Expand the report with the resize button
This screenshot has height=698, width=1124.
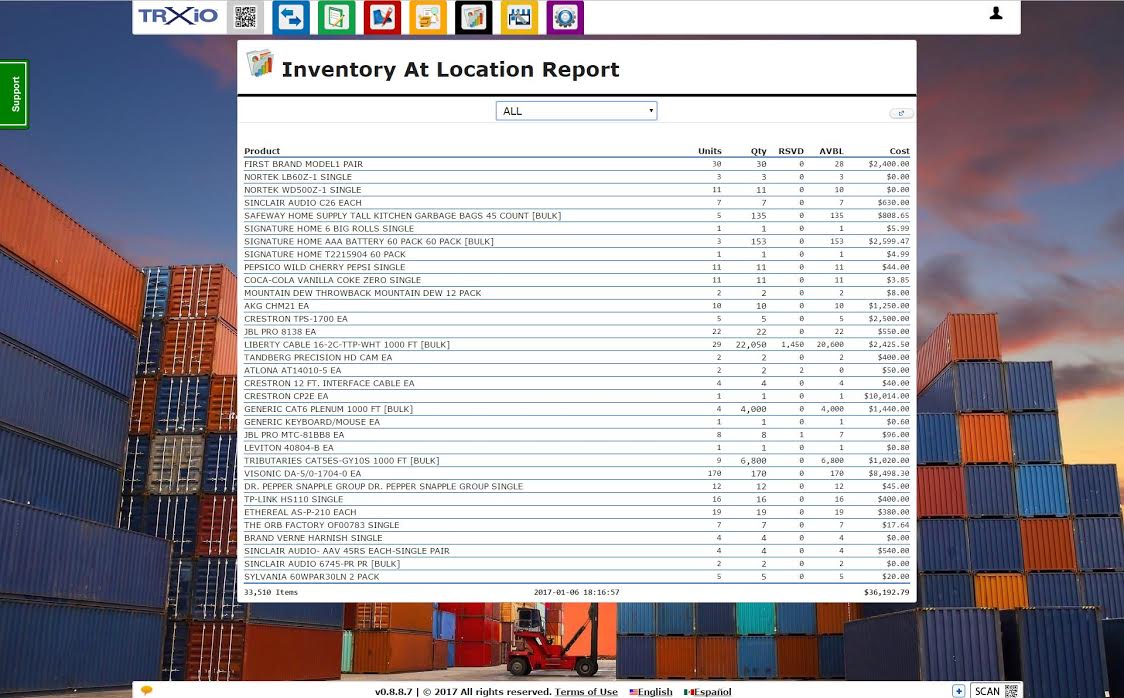(x=901, y=113)
